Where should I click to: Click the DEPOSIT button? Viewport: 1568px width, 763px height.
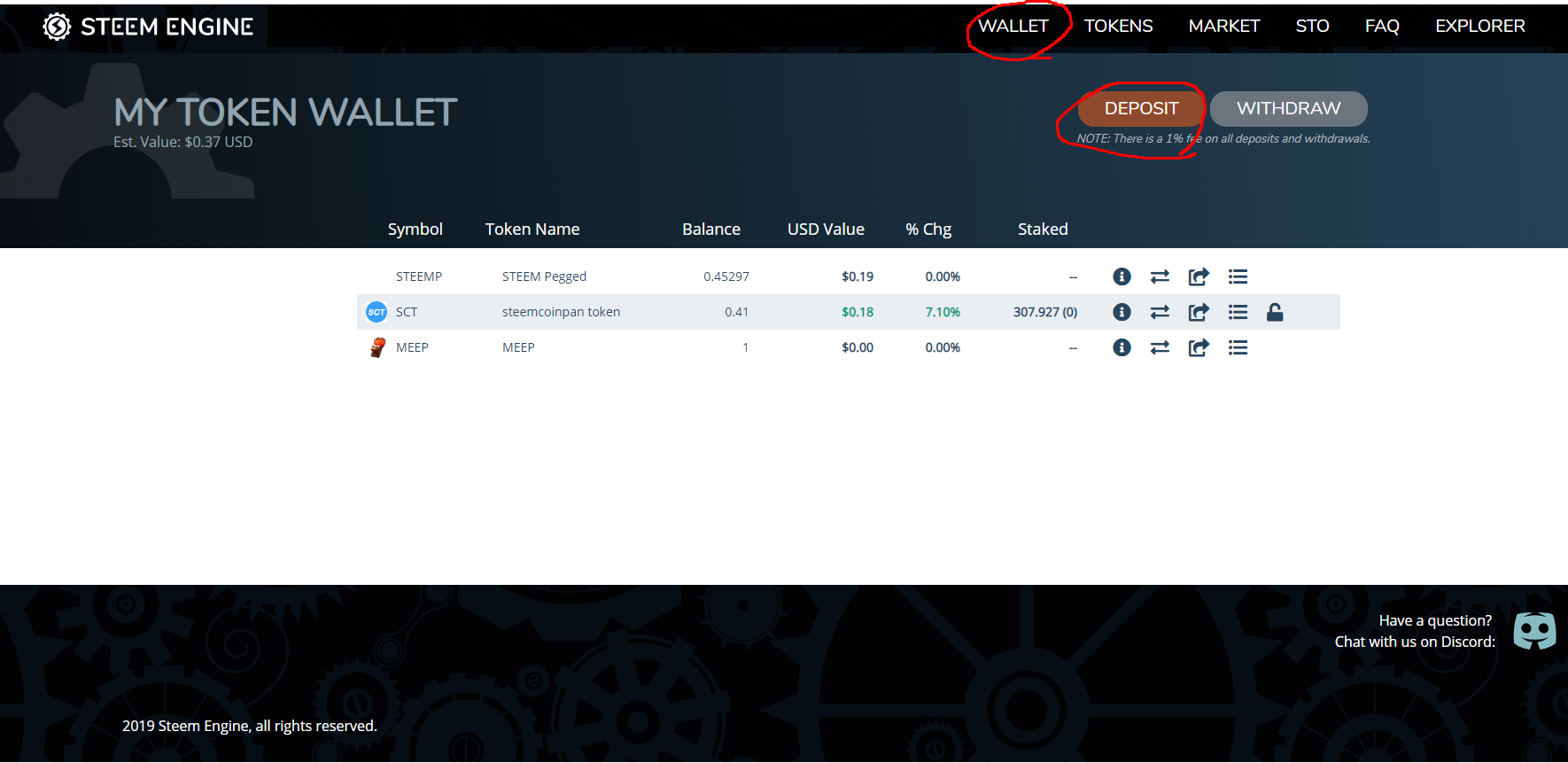(x=1141, y=108)
